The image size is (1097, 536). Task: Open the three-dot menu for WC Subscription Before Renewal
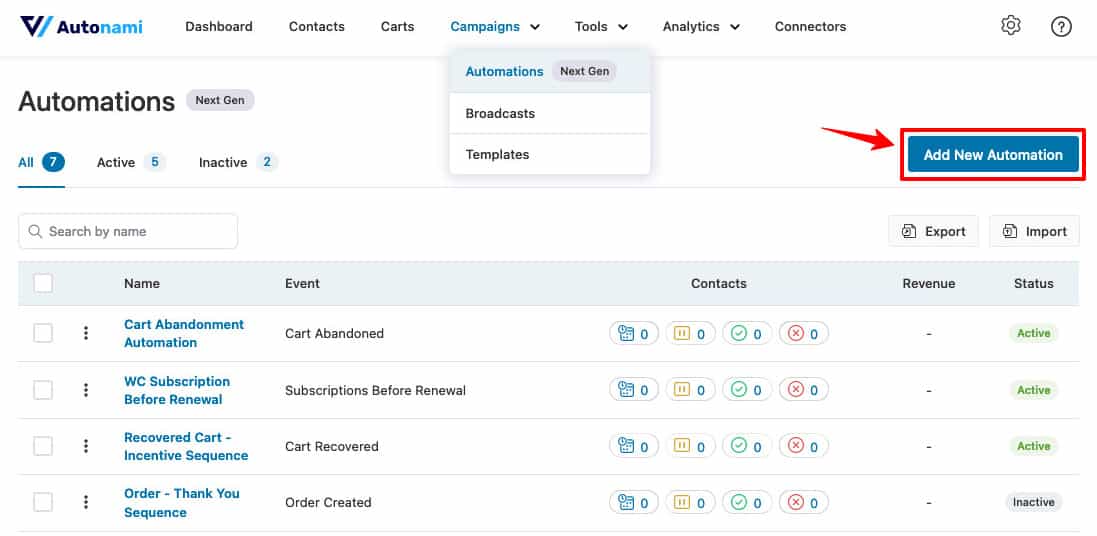tap(86, 390)
